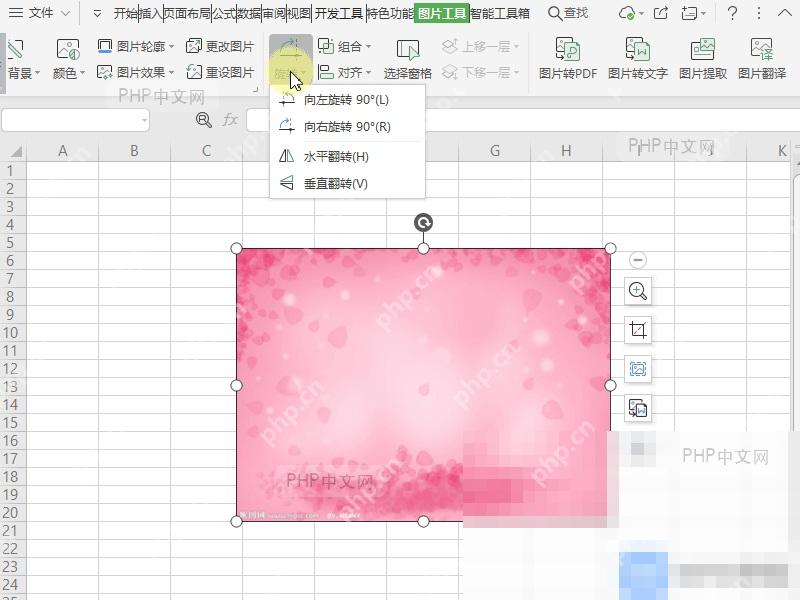Click the share icon in the title bar

coord(661,13)
